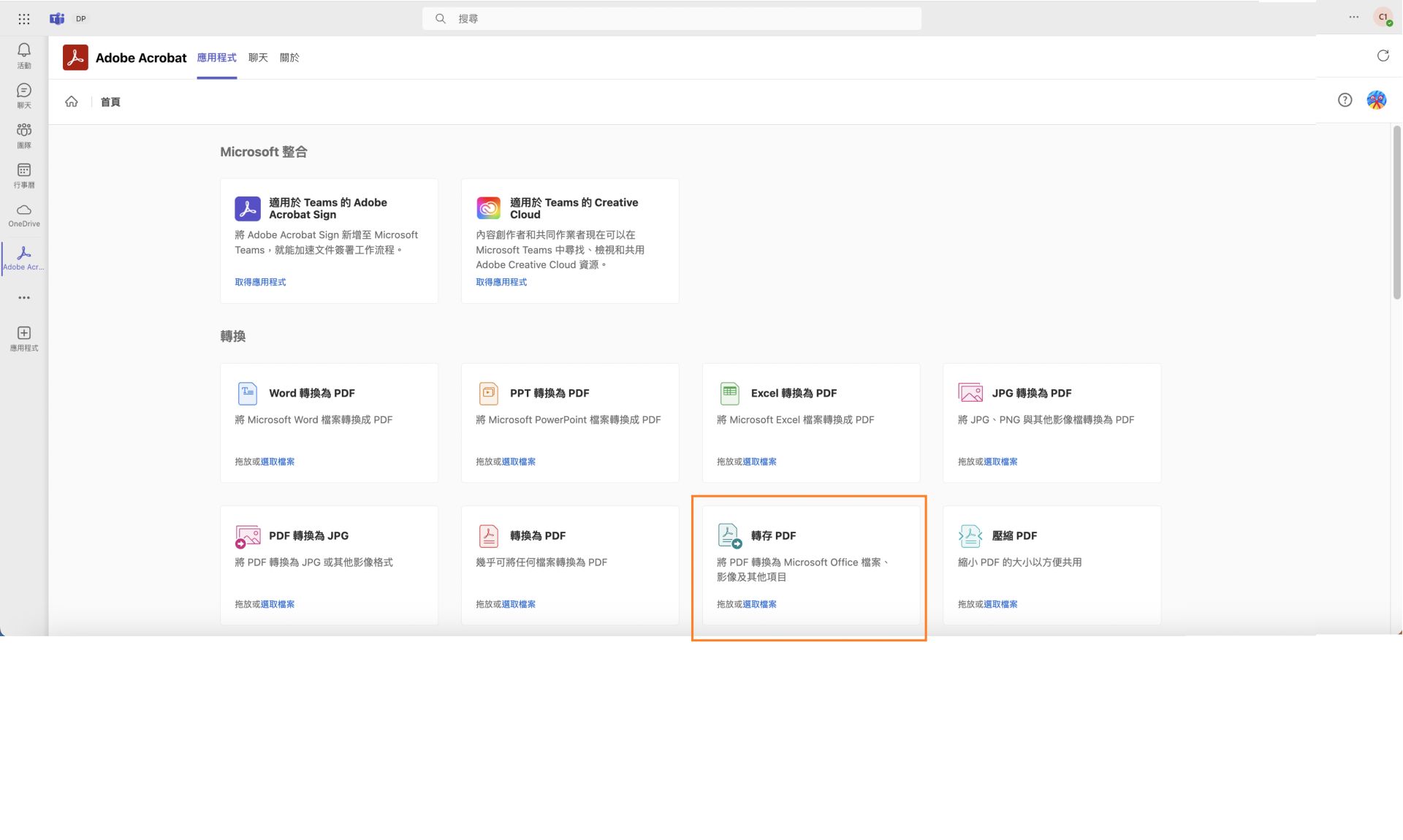Go to home via house icon

coord(72,102)
